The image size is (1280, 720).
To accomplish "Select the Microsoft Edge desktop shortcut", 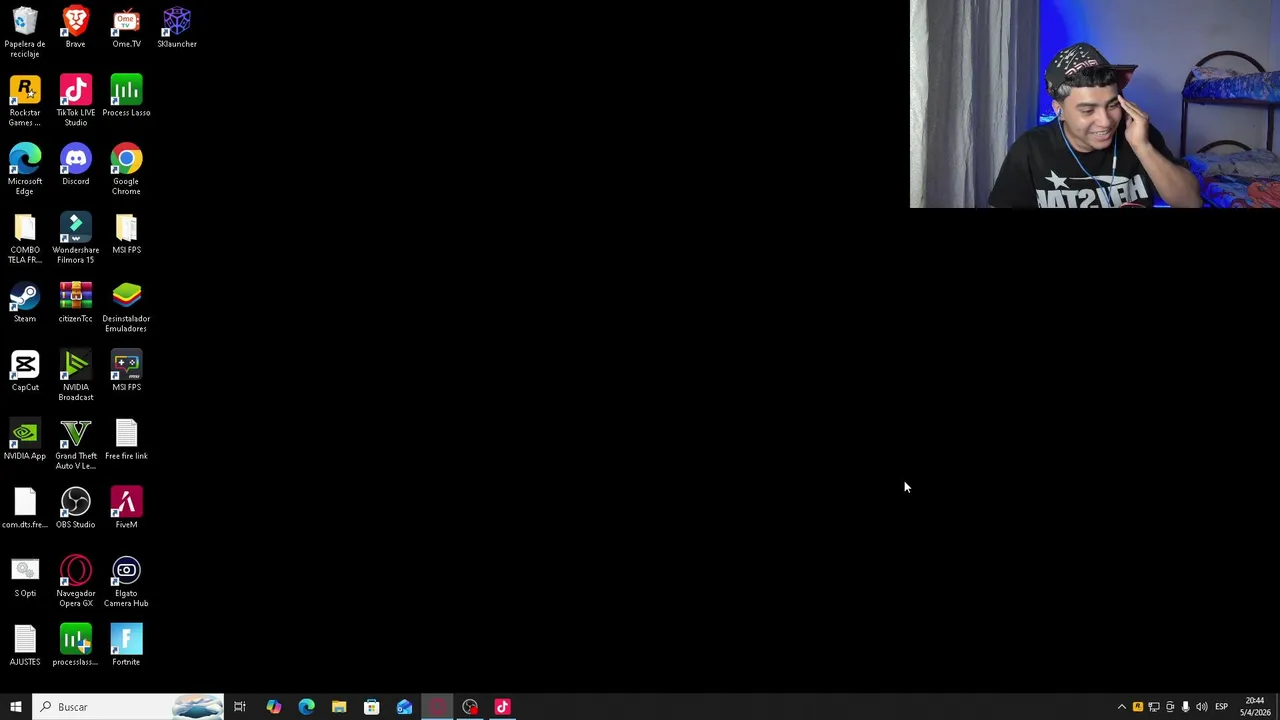I will 25,169.
